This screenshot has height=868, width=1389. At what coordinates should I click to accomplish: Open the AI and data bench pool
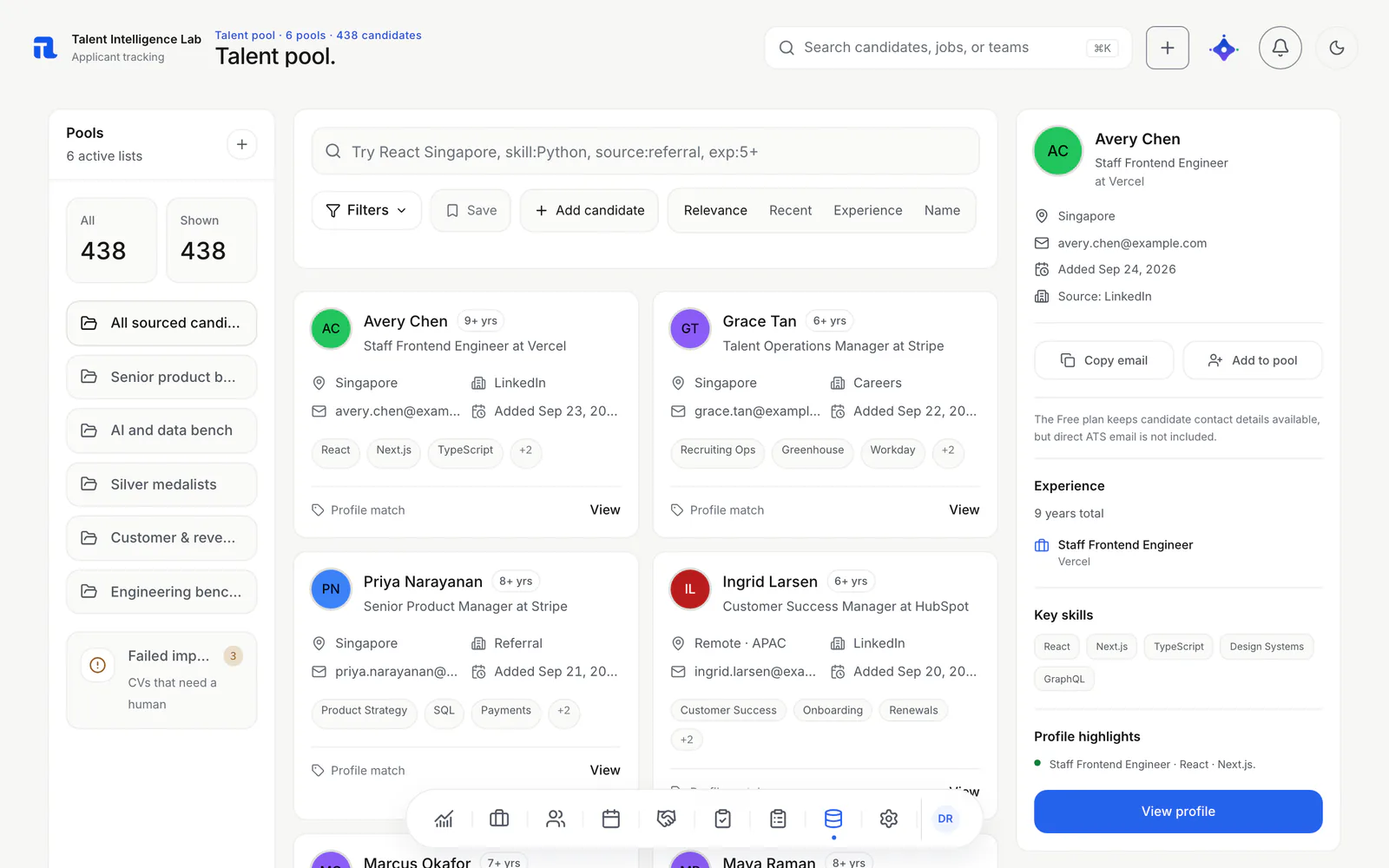[x=161, y=431]
